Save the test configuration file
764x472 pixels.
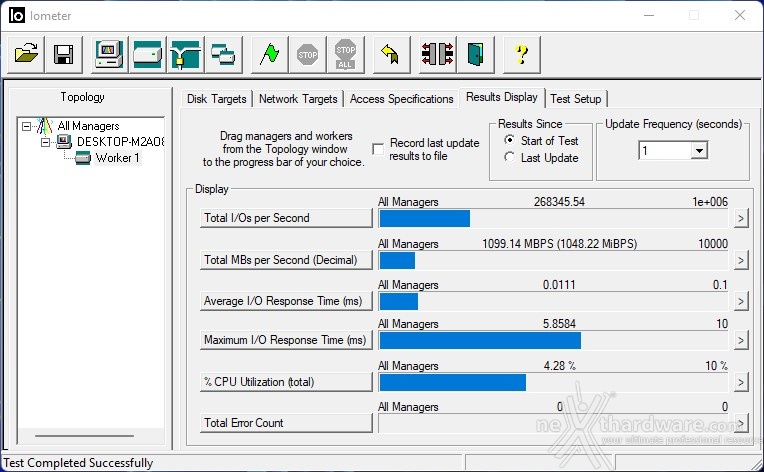(64, 54)
